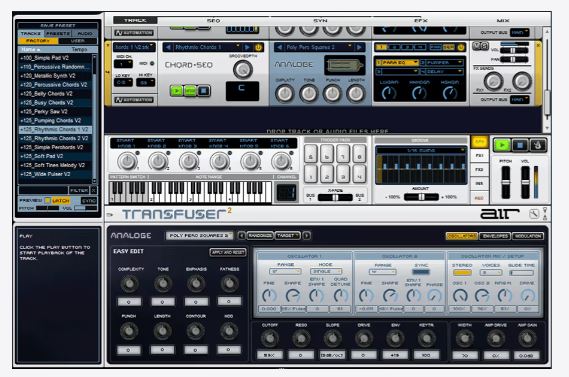The height and width of the screenshot is (377, 569).
Task: Click the Filter button in browser
Action: (79, 190)
